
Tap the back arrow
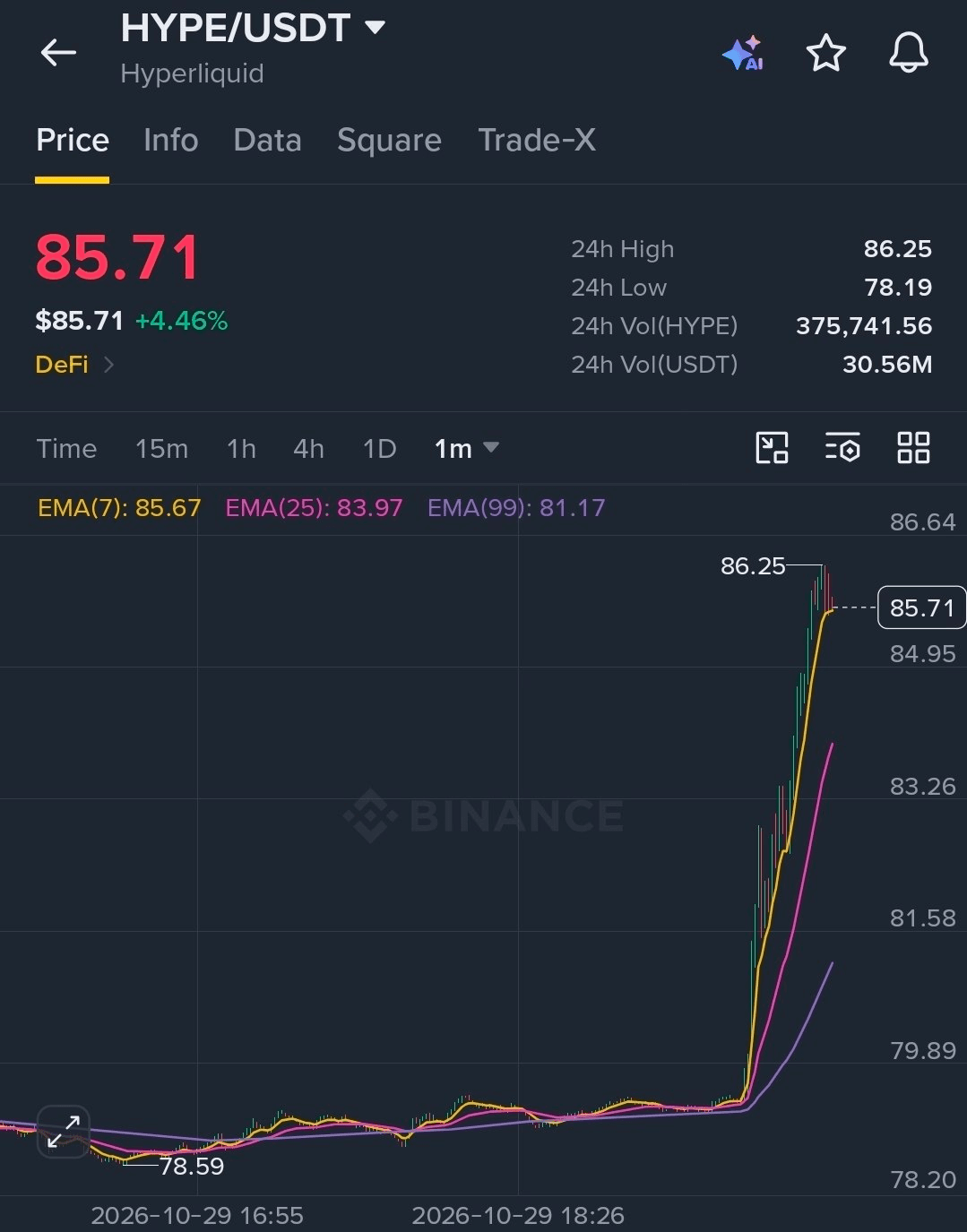pos(58,53)
